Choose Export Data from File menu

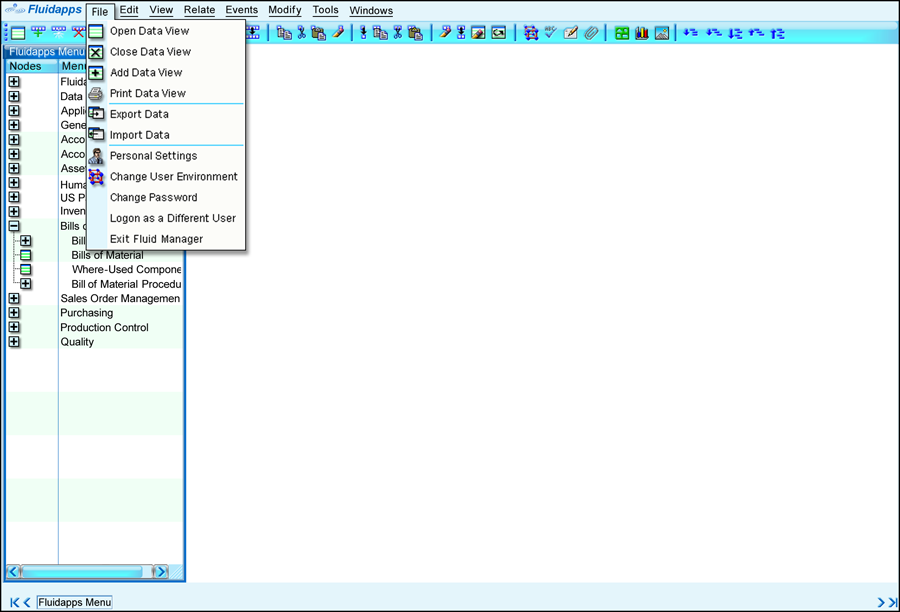[139, 115]
